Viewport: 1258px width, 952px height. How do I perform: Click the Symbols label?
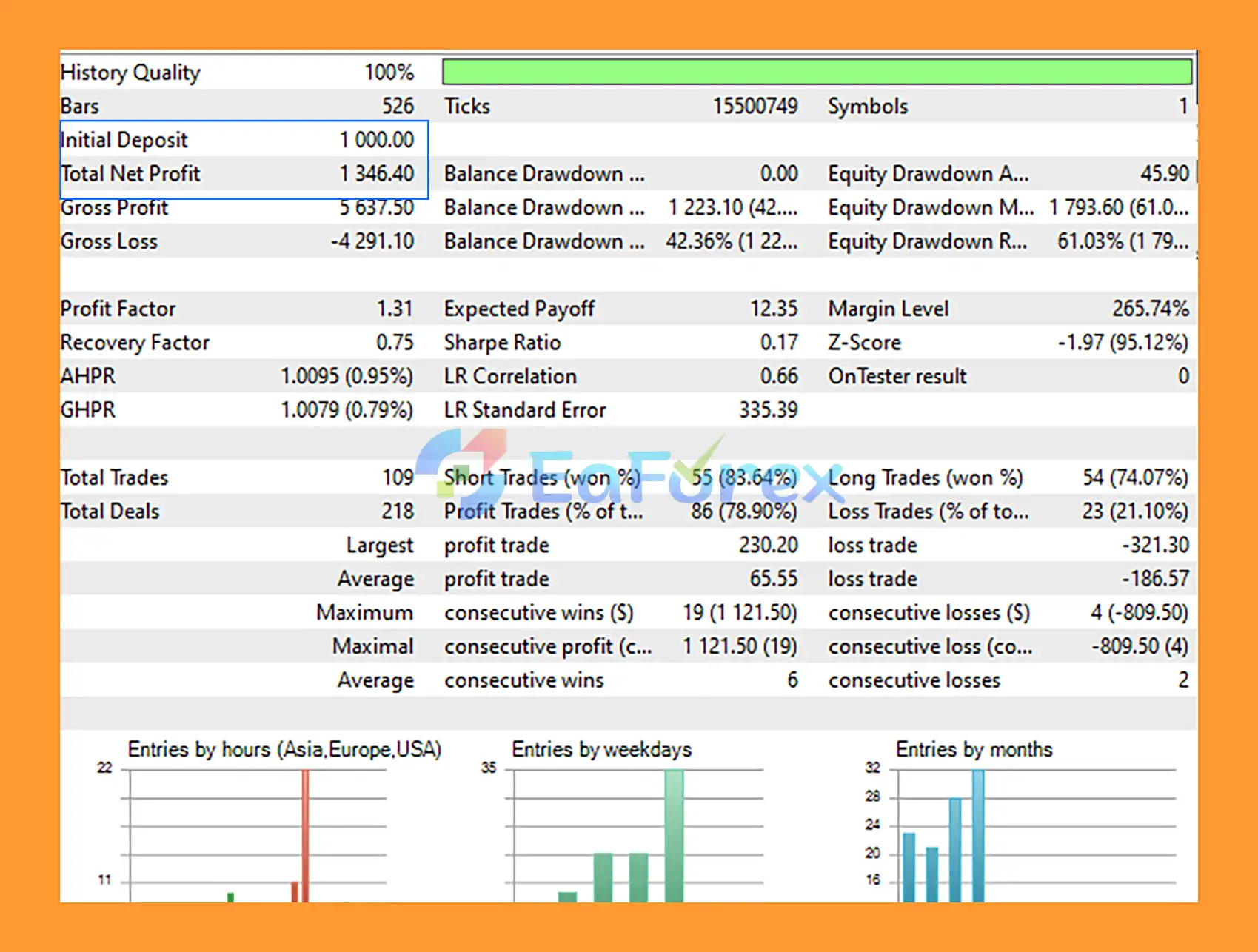pos(868,107)
